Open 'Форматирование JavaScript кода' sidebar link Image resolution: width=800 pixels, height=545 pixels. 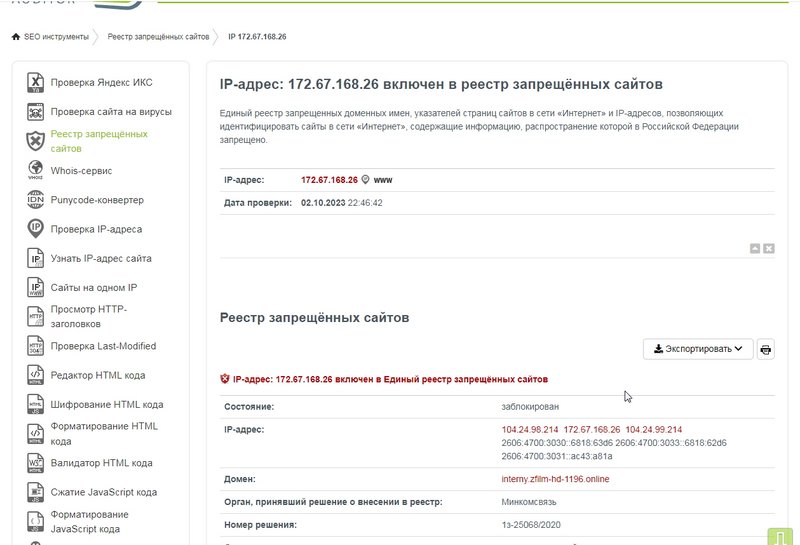(90, 522)
